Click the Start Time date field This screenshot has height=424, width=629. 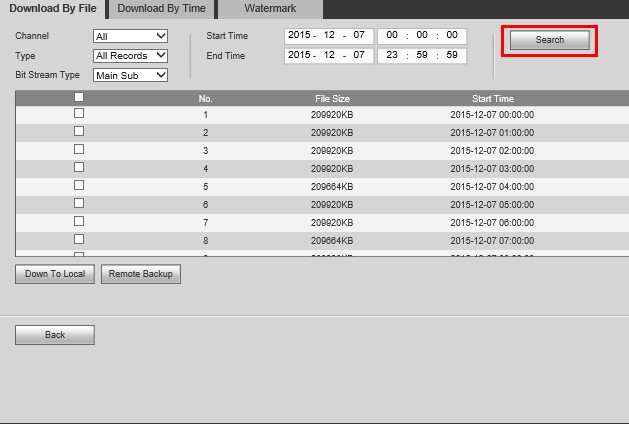pyautogui.click(x=328, y=35)
